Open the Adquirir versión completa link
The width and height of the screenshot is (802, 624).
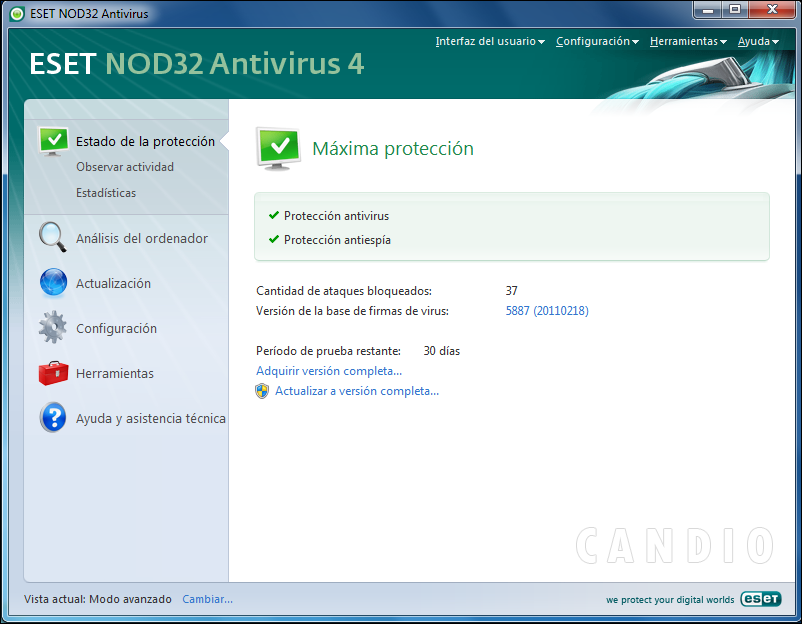click(329, 371)
